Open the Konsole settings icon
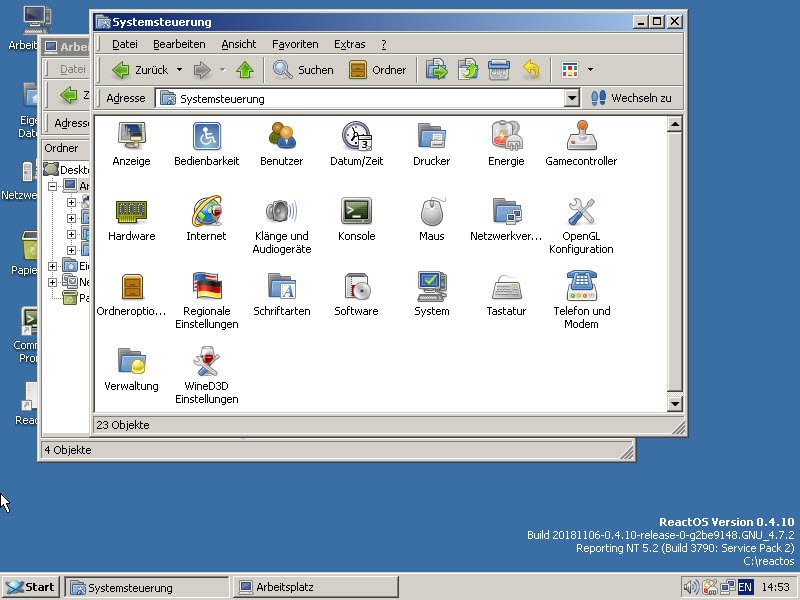800x600 pixels. 356,212
